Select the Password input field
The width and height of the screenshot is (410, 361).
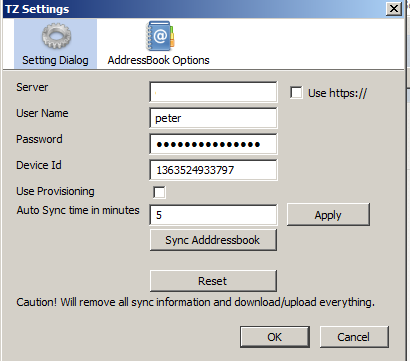click(x=213, y=144)
